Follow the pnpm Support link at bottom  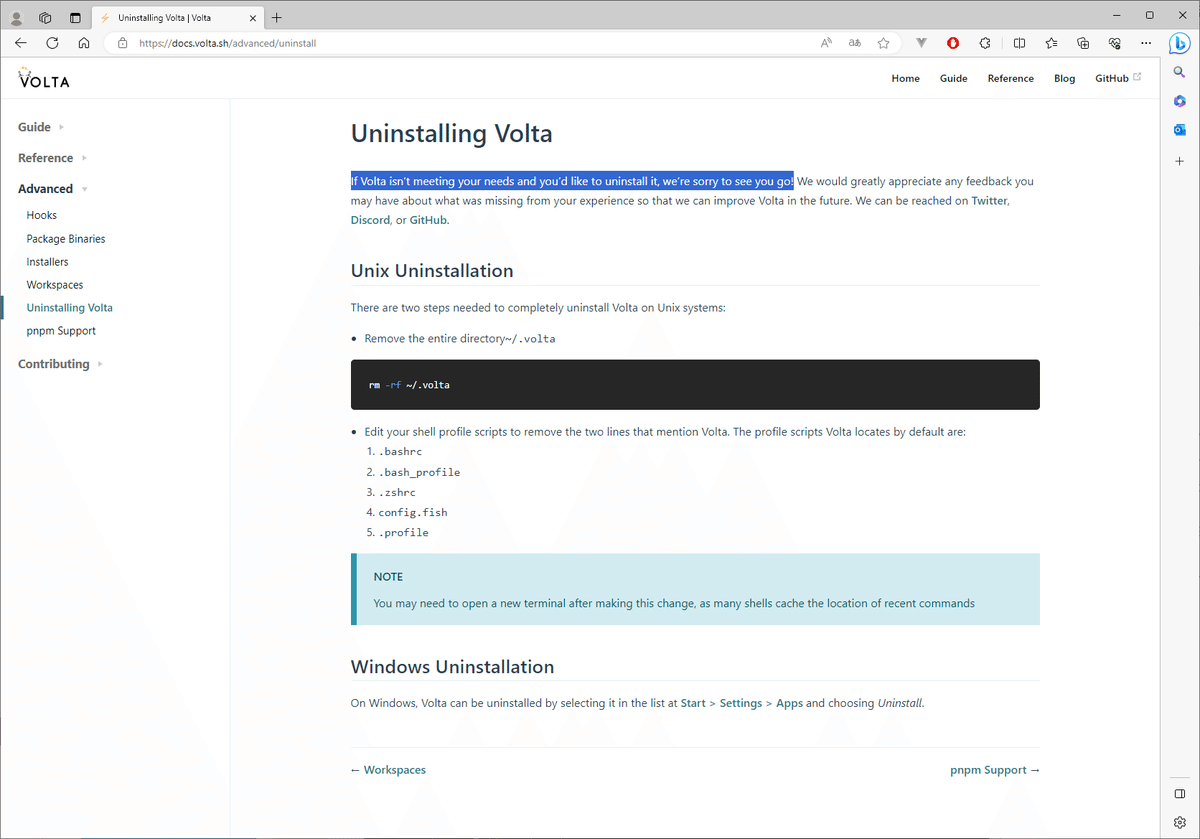pos(988,769)
